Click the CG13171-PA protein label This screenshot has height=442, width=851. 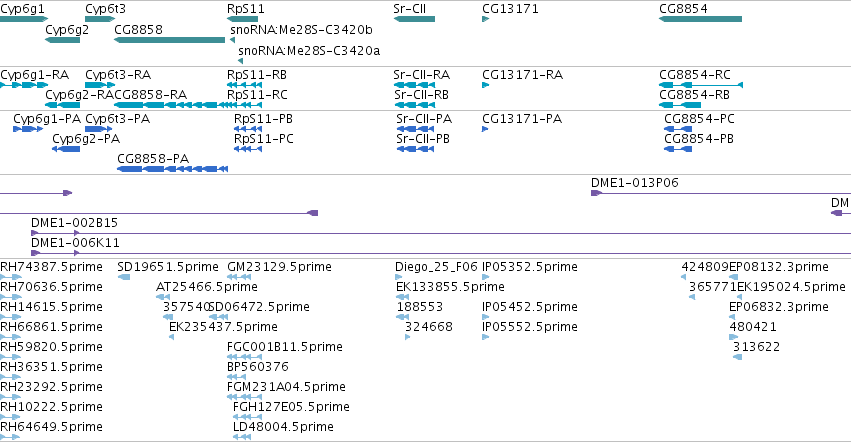[x=522, y=118]
